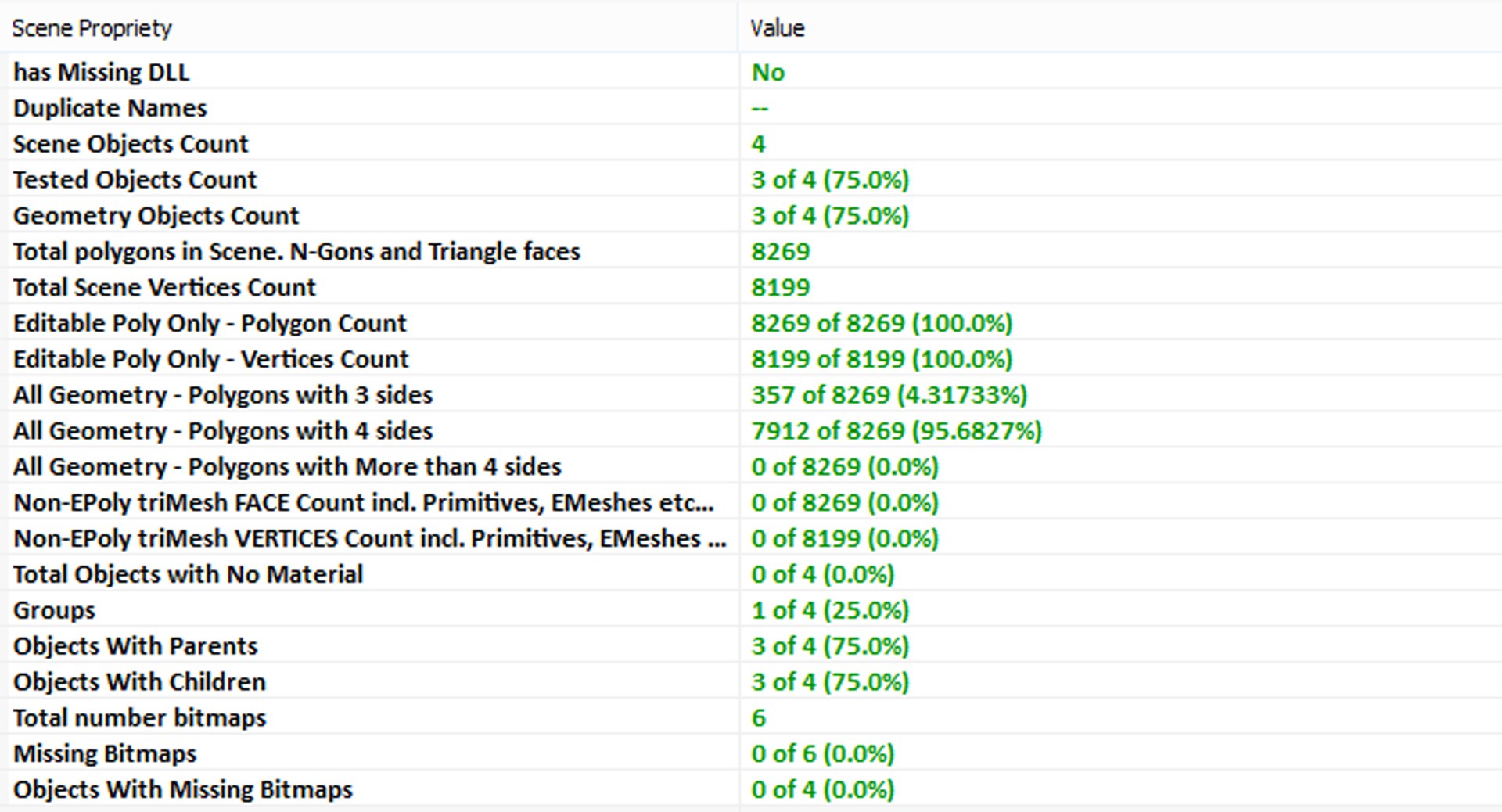This screenshot has height=812, width=1502.
Task: Select the 'Geometry Objects Count' row label
Action: 156,216
